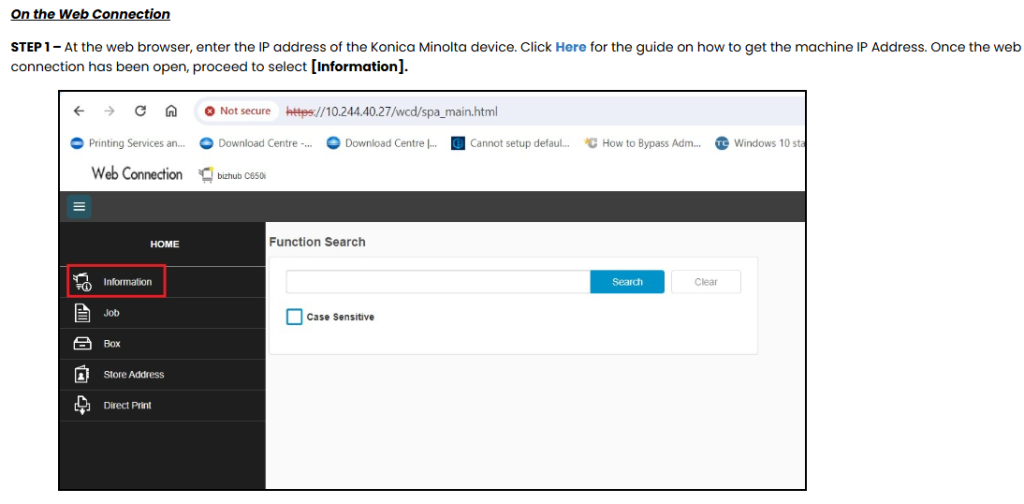Click the Store Address icon
This screenshot has height=504, width=1024.
pyautogui.click(x=82, y=374)
